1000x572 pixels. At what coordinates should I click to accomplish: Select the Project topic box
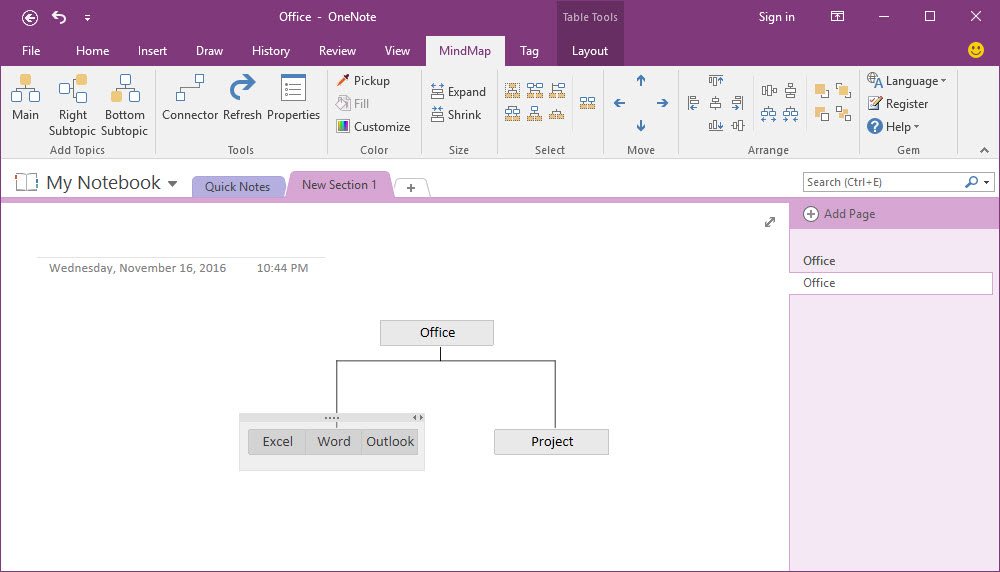552,442
